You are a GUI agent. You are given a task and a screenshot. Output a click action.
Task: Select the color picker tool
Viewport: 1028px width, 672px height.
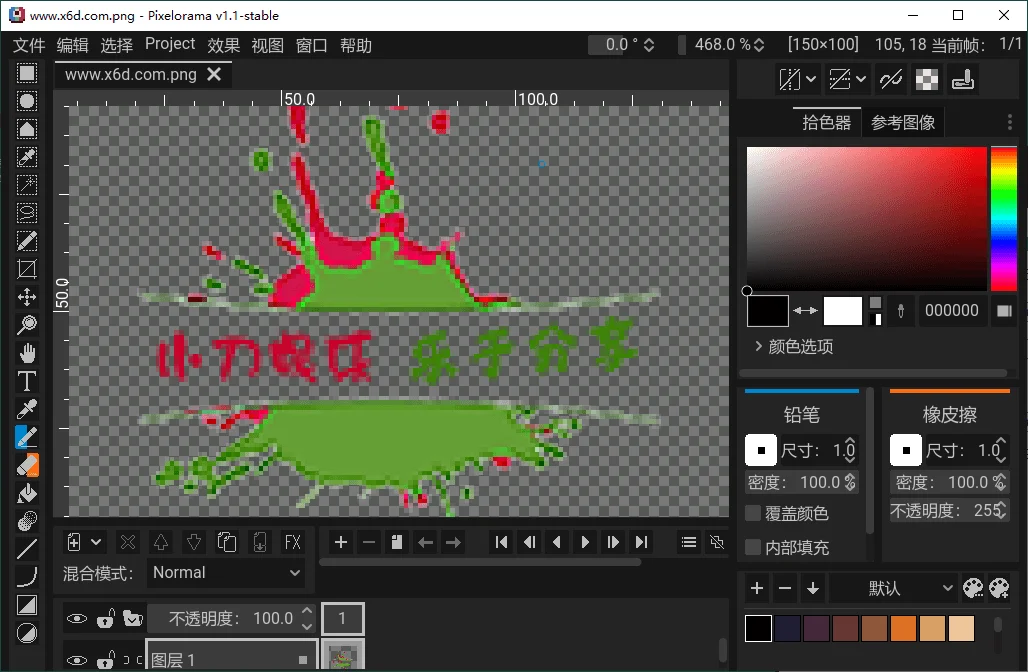pos(27,408)
